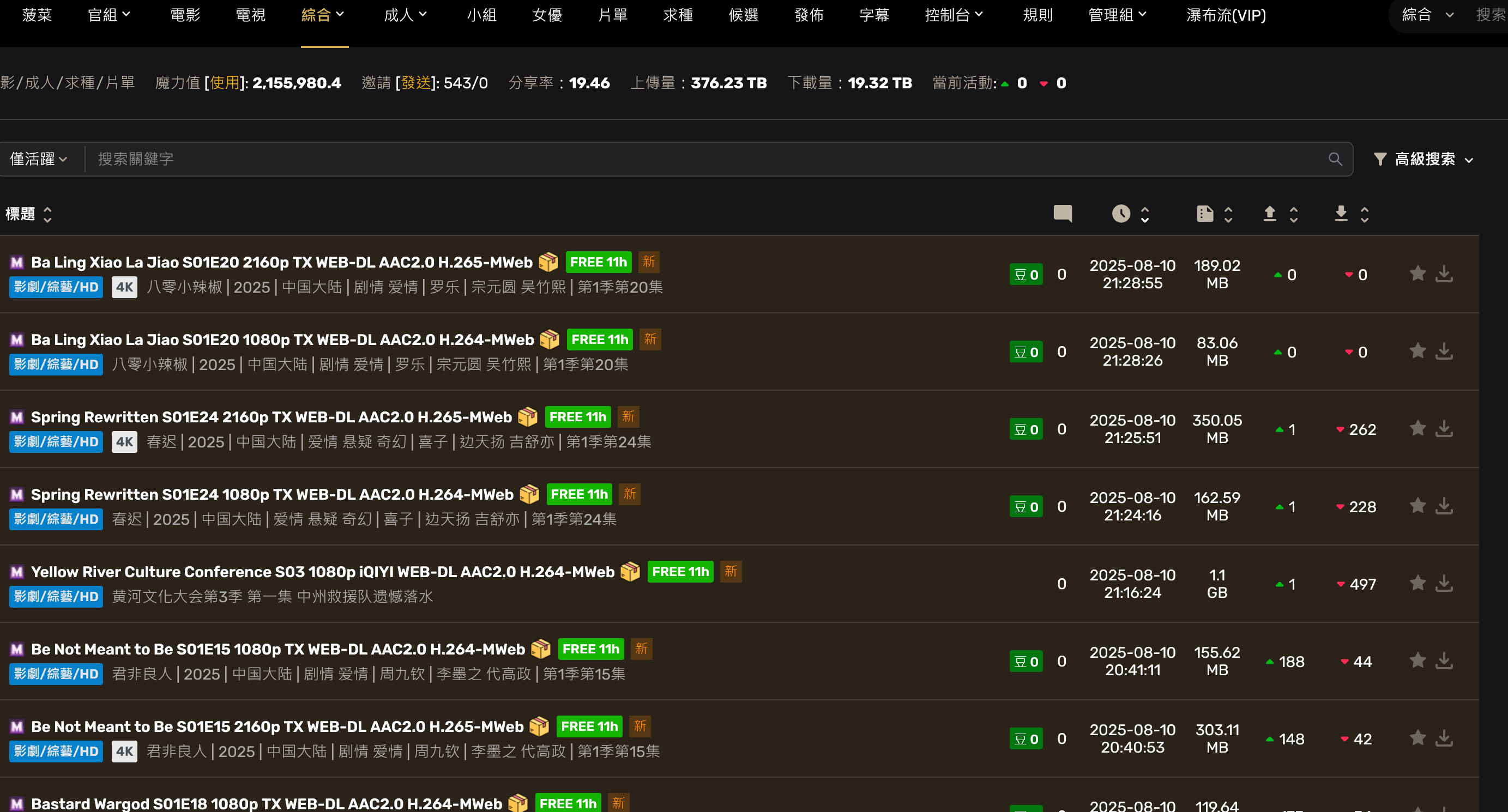This screenshot has height=812, width=1508.
Task: Click the search magnifier icon
Action: [x=1335, y=159]
